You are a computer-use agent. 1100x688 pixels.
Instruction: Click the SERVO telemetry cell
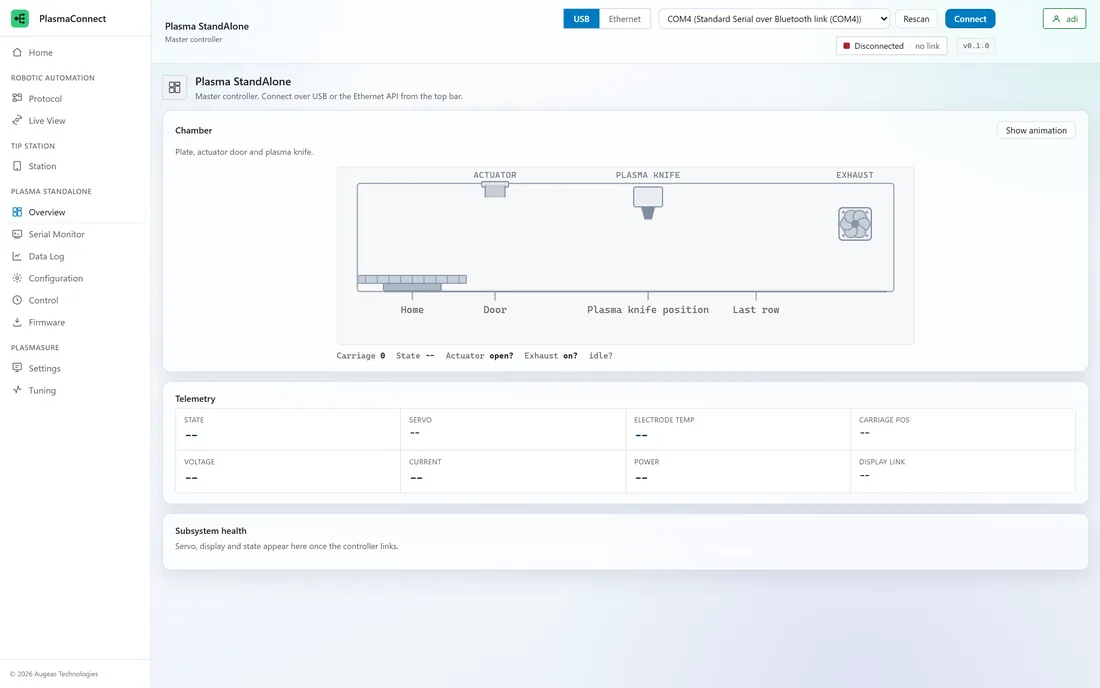click(x=513, y=429)
